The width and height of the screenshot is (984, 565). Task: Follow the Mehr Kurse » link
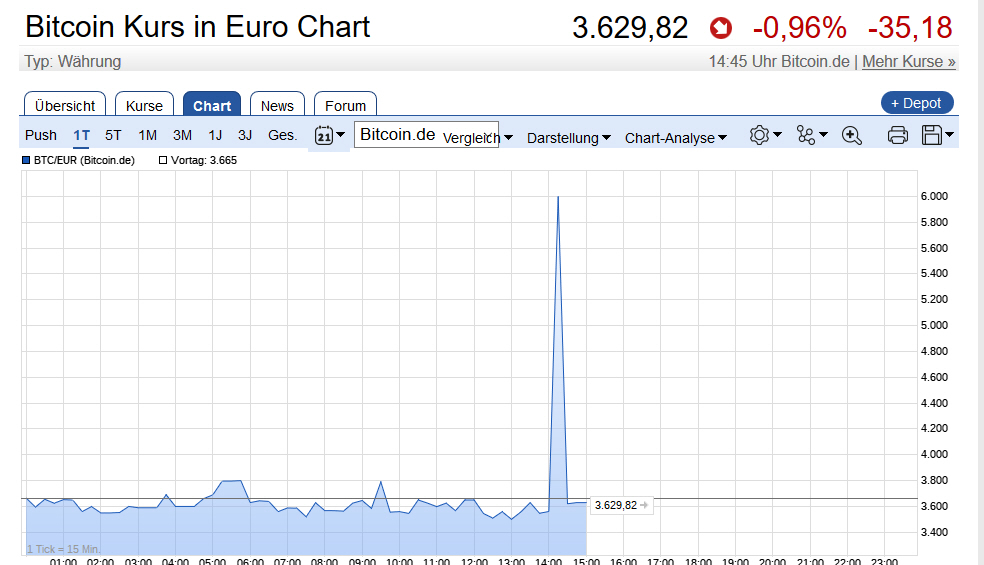coord(909,62)
